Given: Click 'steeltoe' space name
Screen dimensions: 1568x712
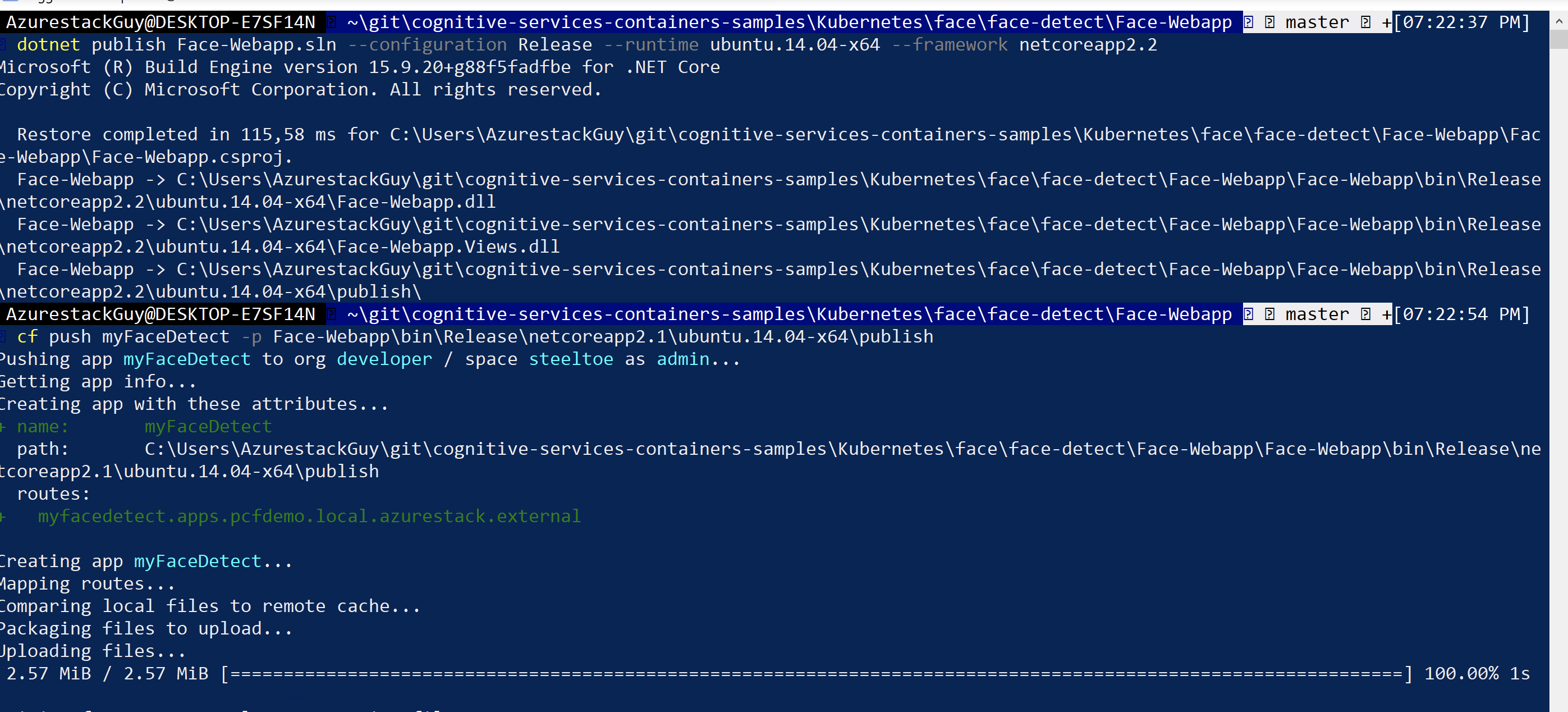Looking at the screenshot, I should point(570,359).
